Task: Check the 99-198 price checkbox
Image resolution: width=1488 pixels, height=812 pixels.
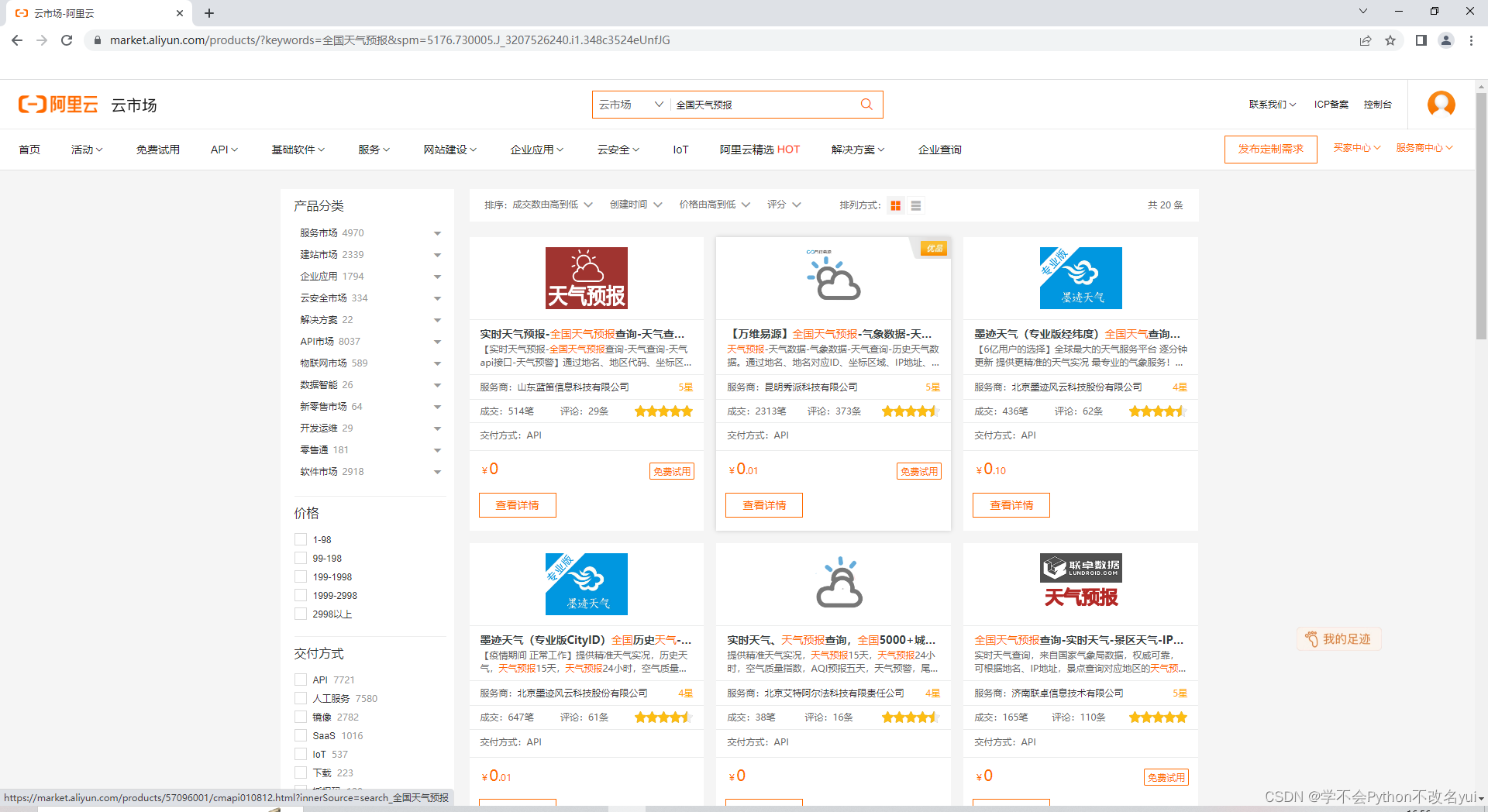Action: coord(301,558)
